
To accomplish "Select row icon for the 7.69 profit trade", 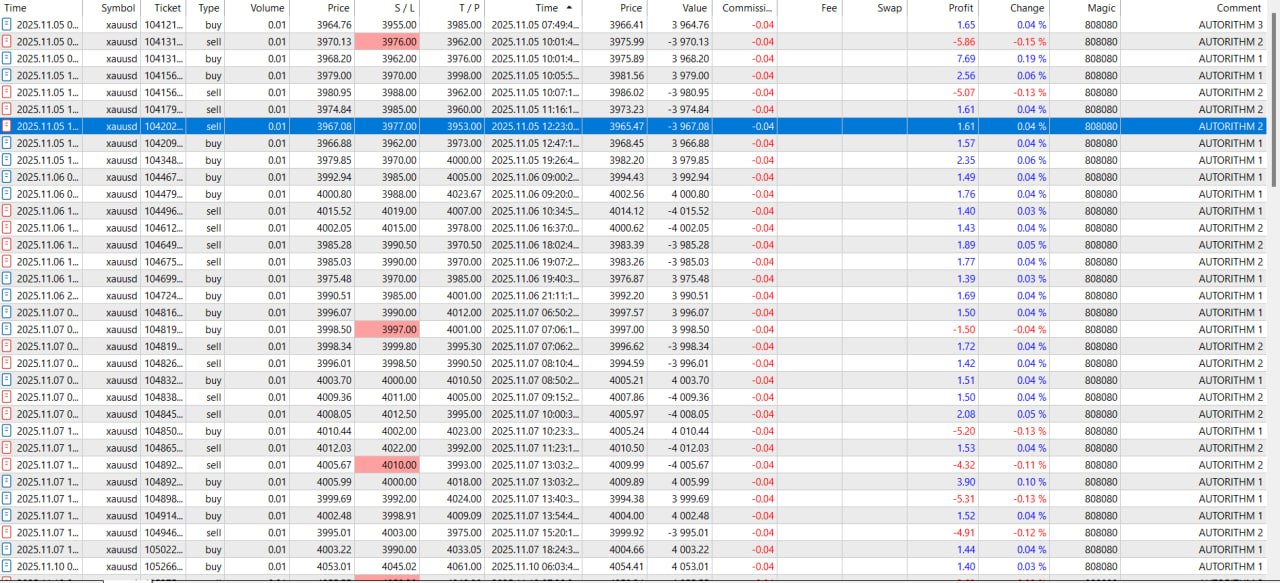I will click(x=8, y=59).
